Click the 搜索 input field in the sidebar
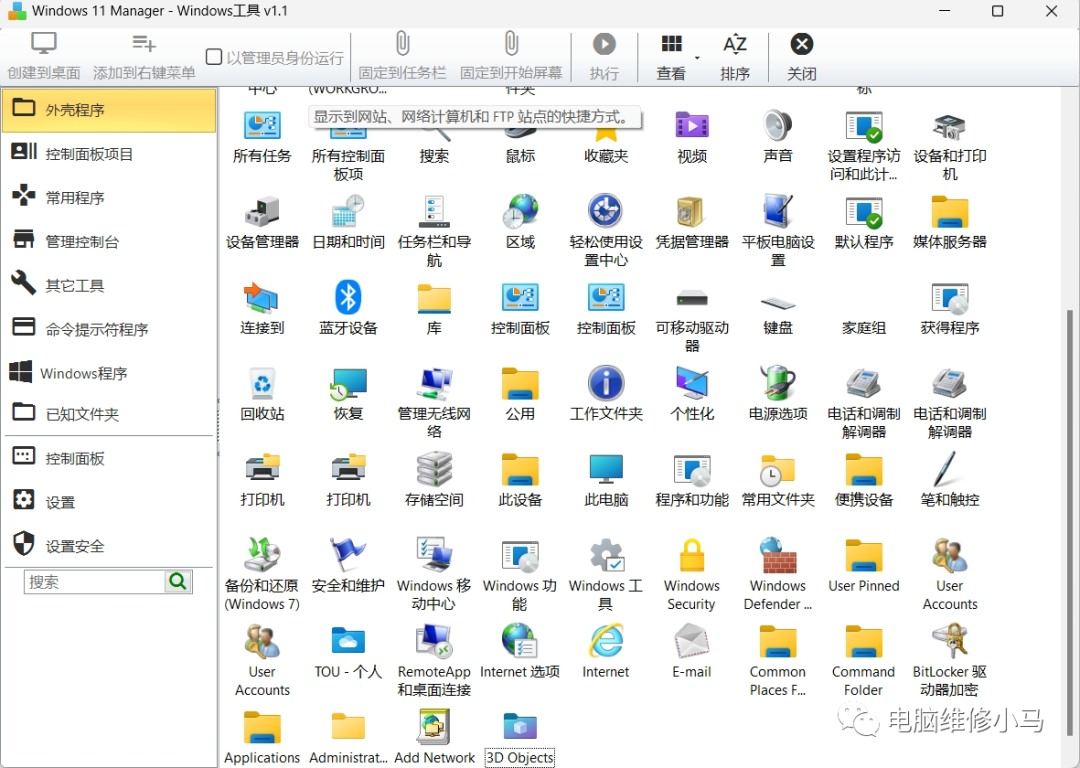 pyautogui.click(x=94, y=582)
